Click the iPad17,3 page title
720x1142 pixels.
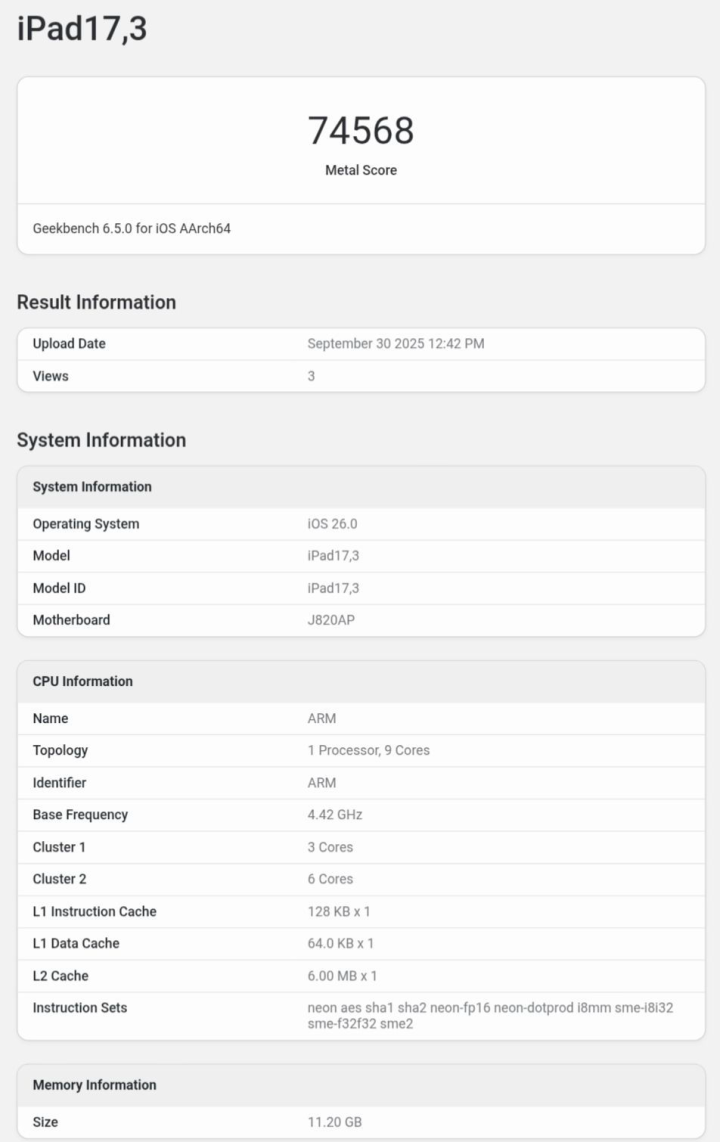coord(82,30)
